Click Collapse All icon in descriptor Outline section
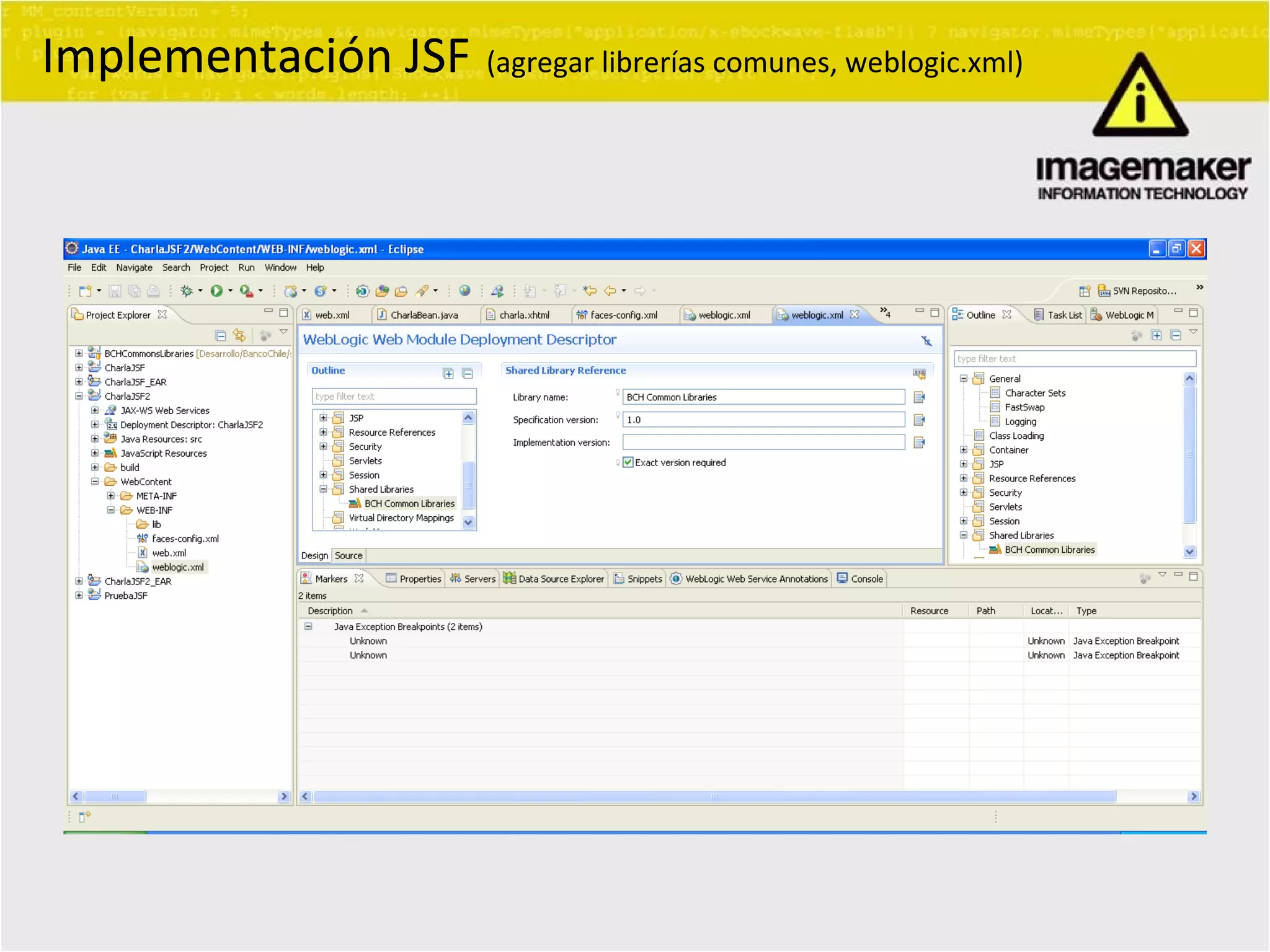This screenshot has height=952, width=1270. (x=468, y=373)
